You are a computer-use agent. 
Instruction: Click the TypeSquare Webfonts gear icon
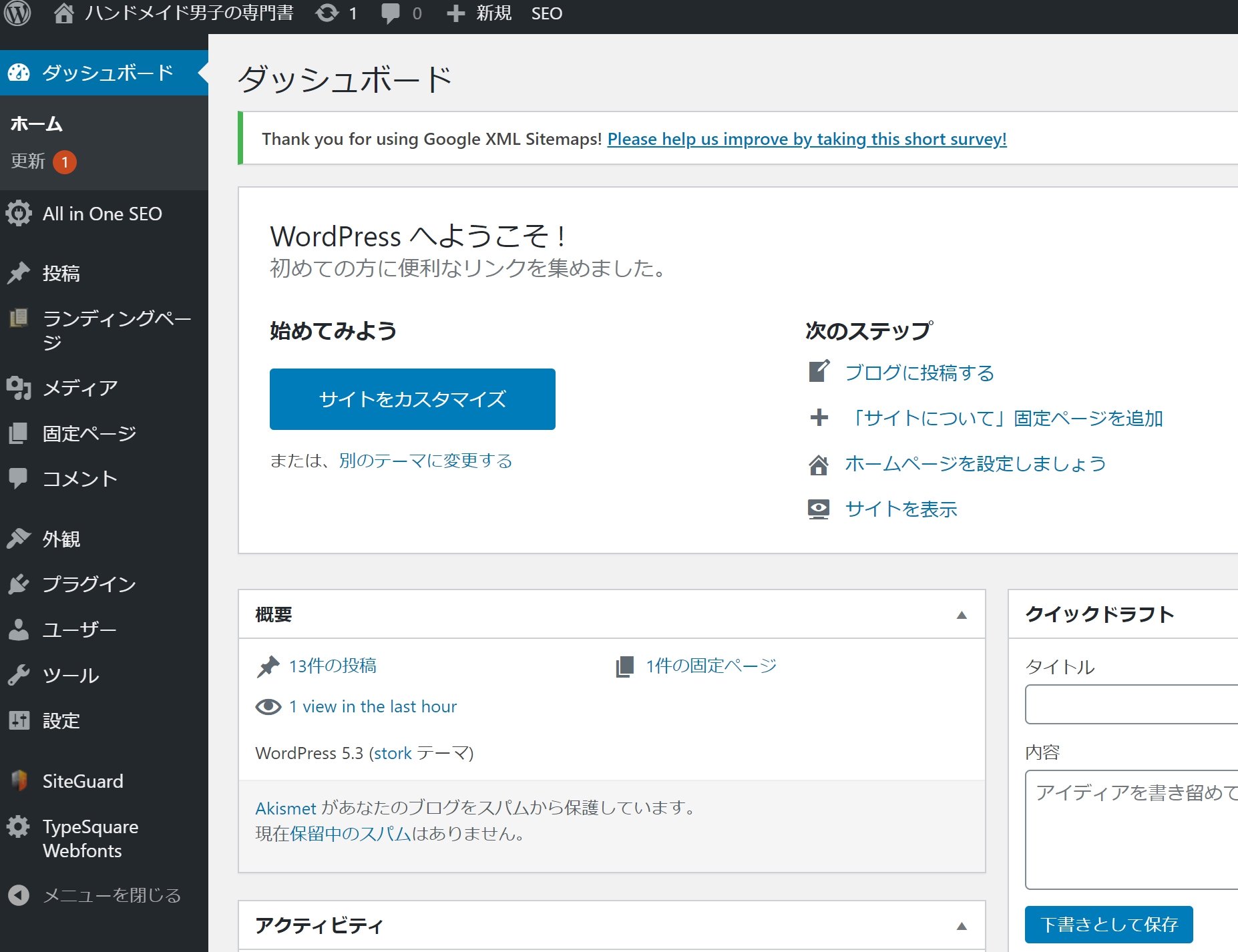pyautogui.click(x=19, y=826)
